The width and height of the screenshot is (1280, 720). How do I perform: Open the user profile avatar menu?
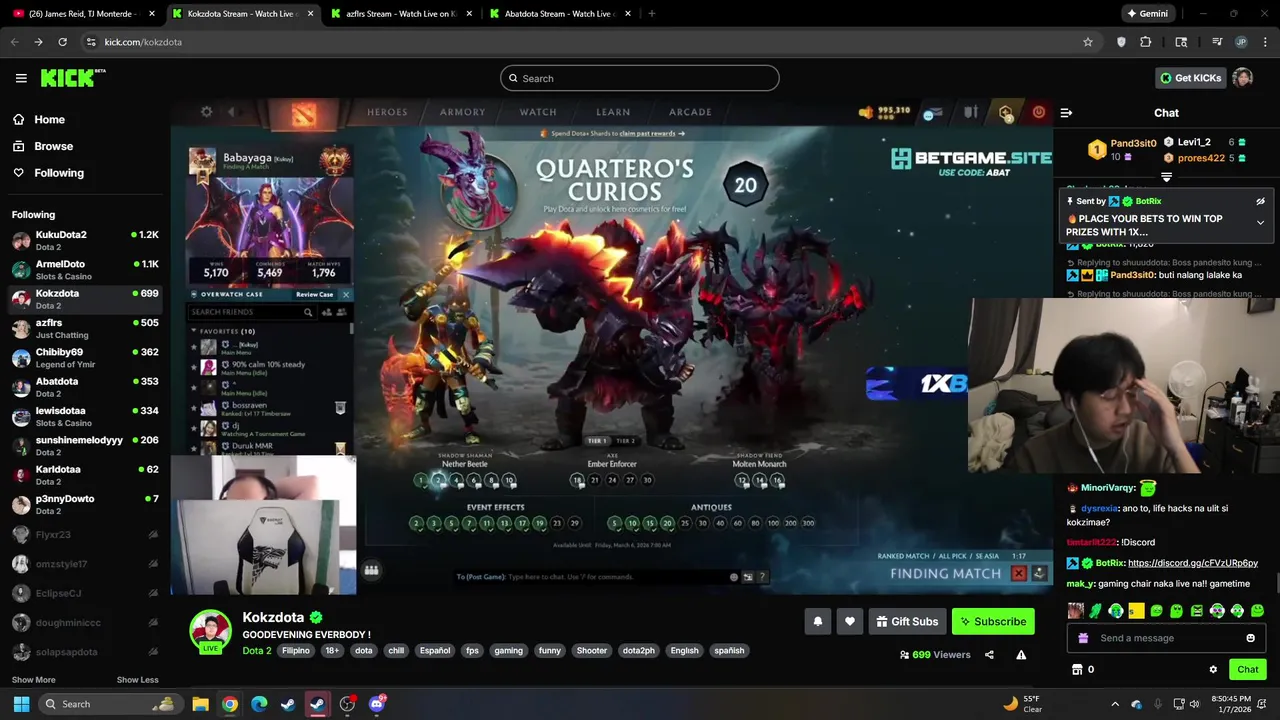(1242, 78)
